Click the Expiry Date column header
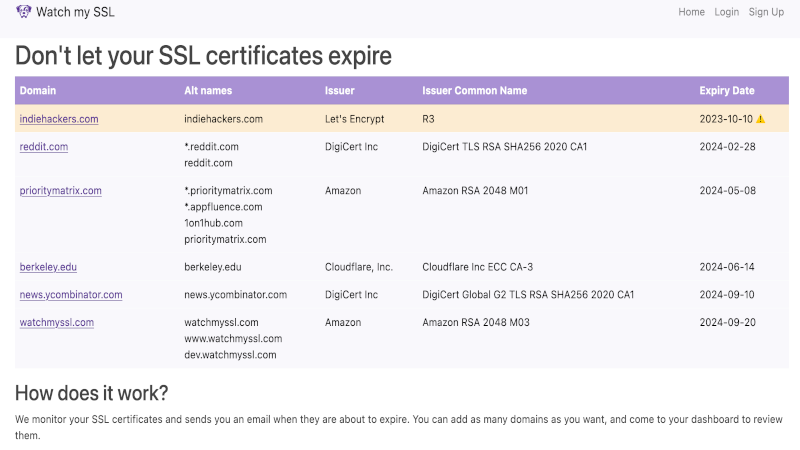Screen dimensions: 800x450 point(727,91)
